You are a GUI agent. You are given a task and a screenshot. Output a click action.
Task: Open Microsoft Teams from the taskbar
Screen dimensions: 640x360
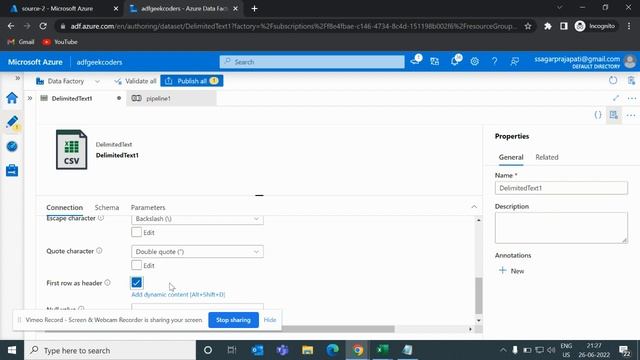click(x=282, y=350)
